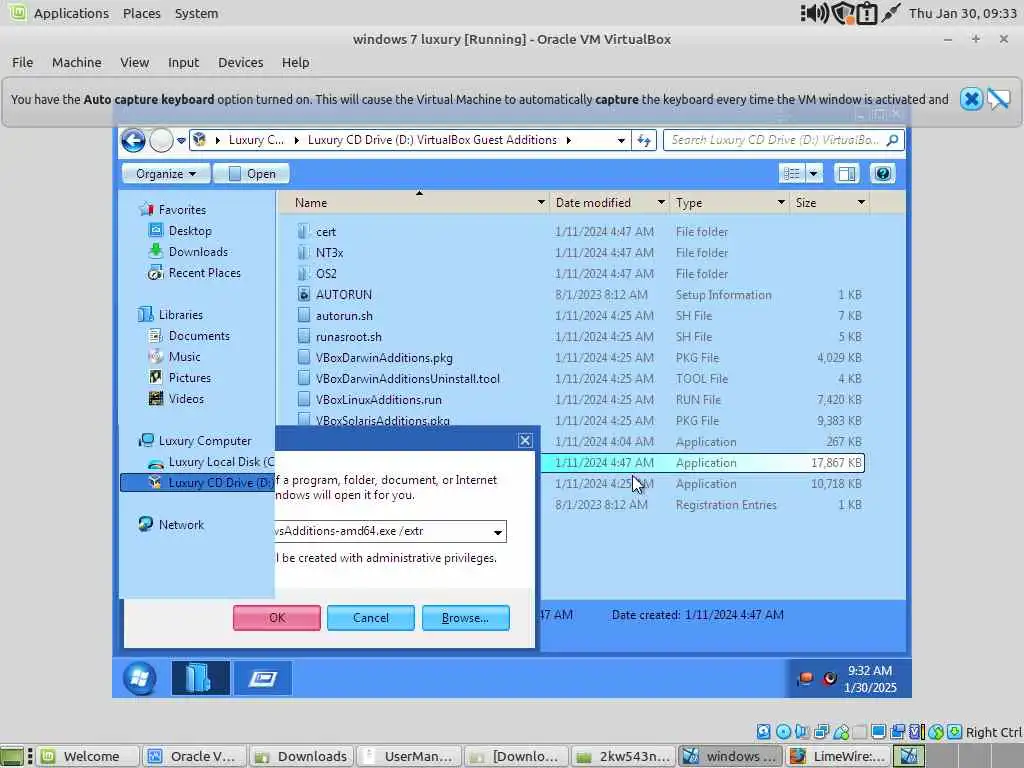
Task: Open the host Places menu
Action: click(x=141, y=13)
